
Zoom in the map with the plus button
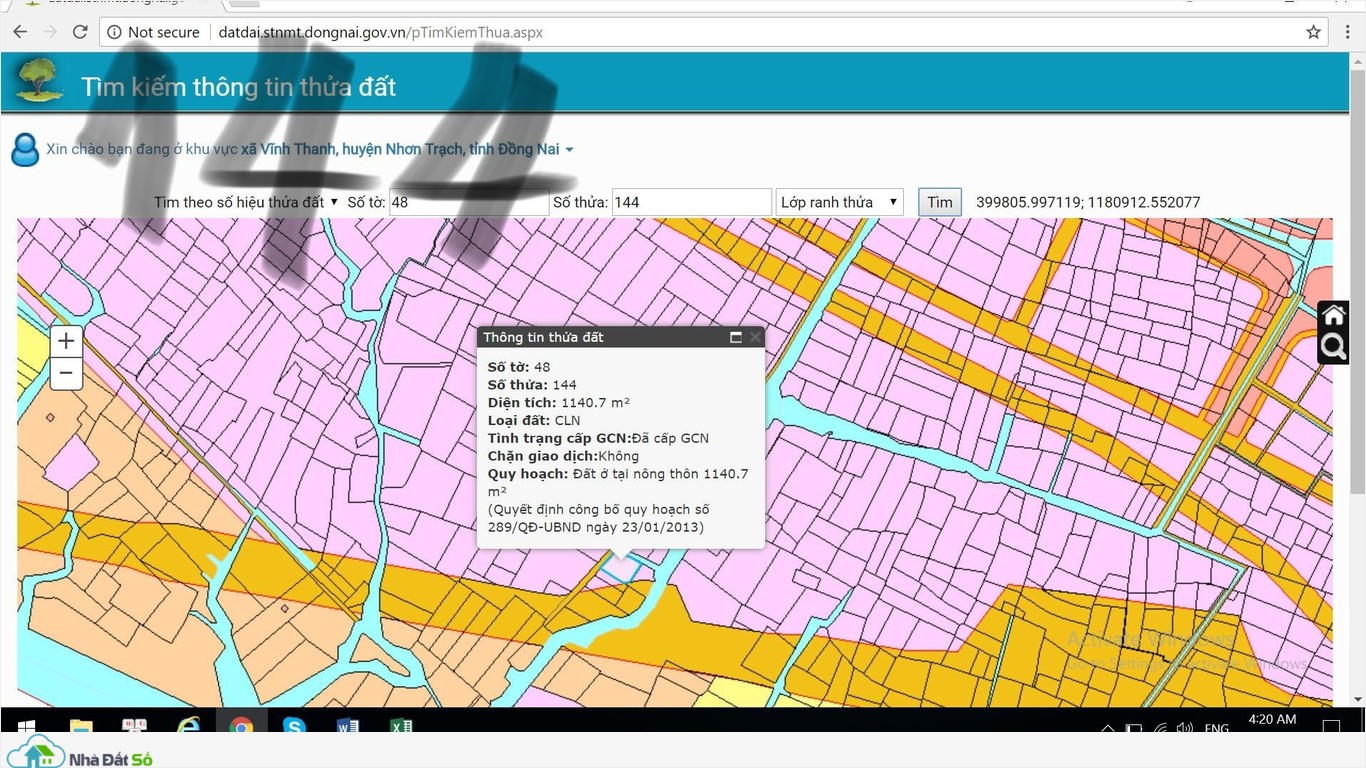point(66,341)
